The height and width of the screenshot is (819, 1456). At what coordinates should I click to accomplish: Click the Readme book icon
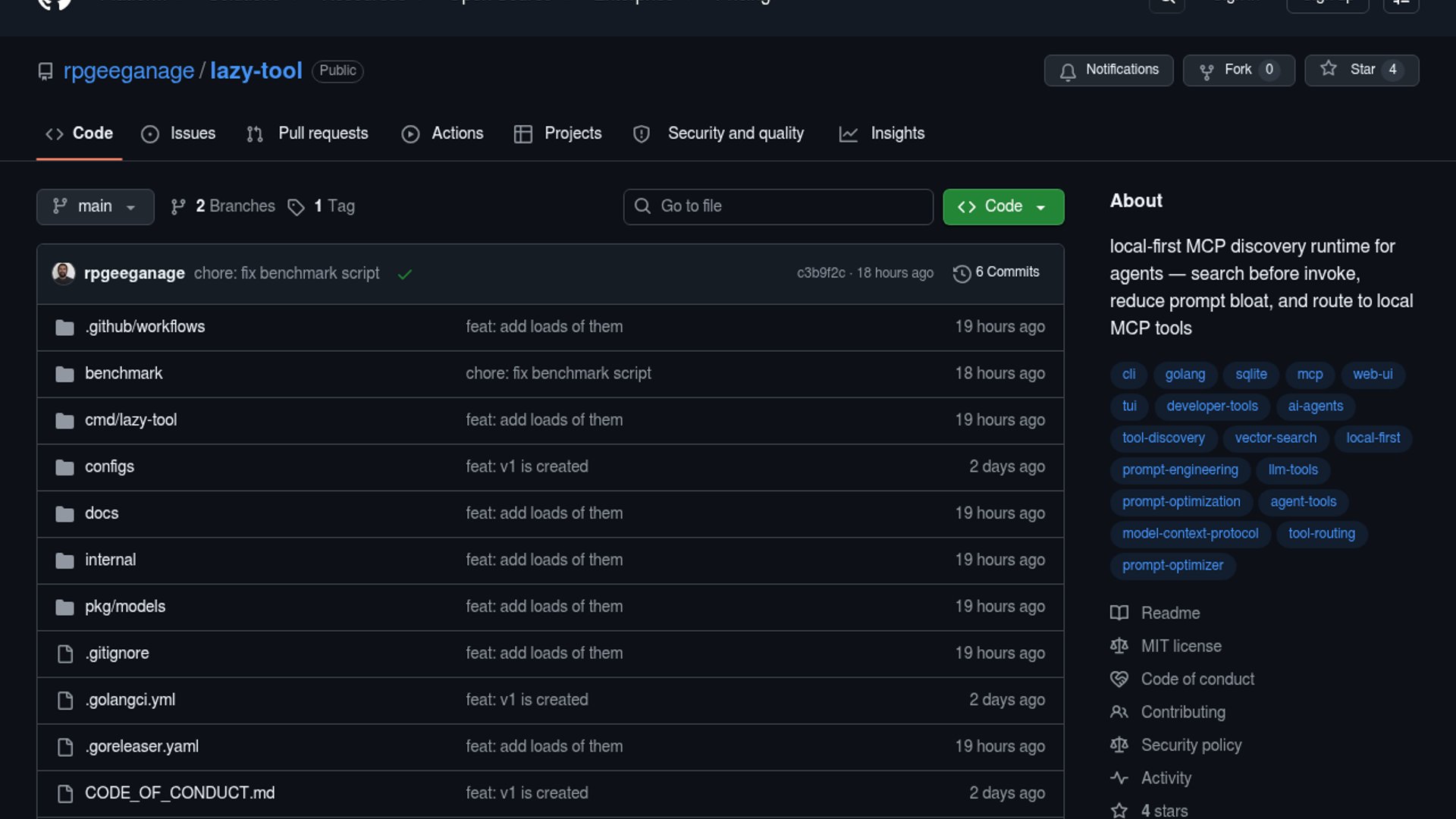pyautogui.click(x=1119, y=613)
